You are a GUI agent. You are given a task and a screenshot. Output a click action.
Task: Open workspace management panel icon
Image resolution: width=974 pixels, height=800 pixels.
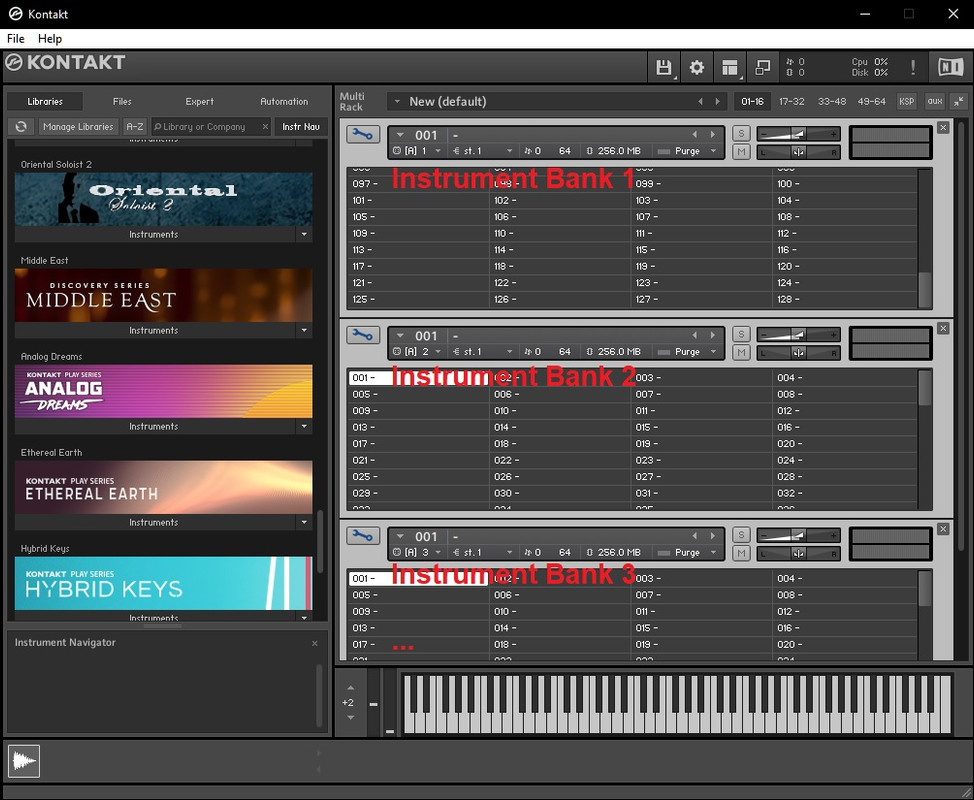click(x=730, y=67)
